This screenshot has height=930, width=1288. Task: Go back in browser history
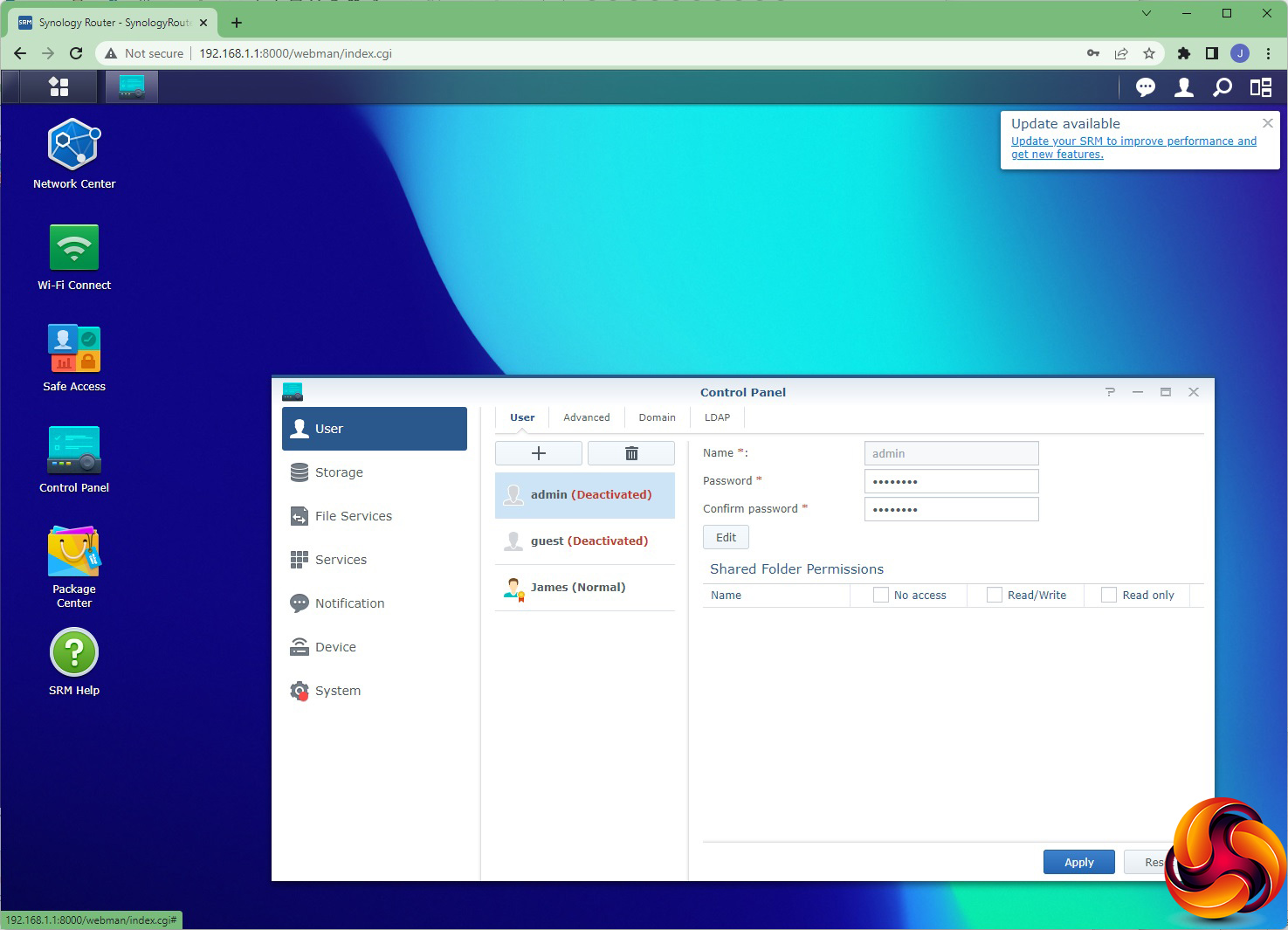tap(20, 53)
